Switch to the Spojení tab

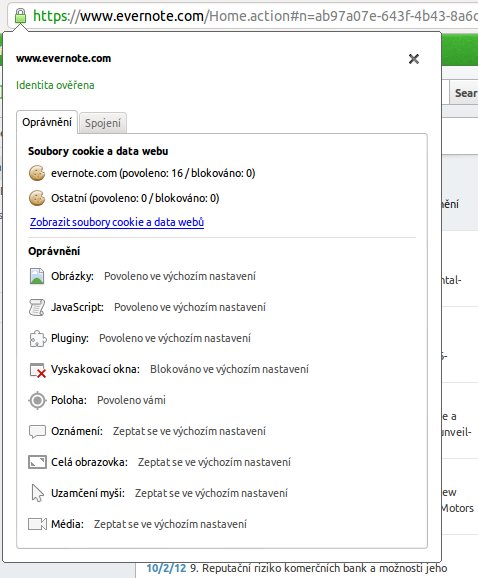pyautogui.click(x=103, y=123)
